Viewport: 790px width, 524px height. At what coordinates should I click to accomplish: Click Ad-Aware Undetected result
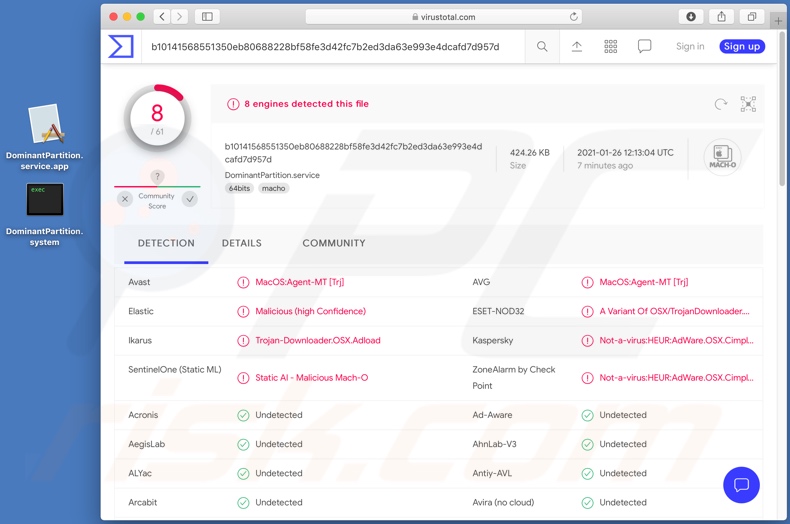point(623,415)
